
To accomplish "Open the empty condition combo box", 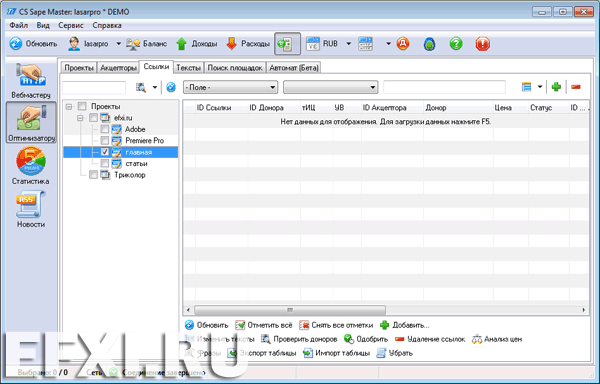I will 331,87.
